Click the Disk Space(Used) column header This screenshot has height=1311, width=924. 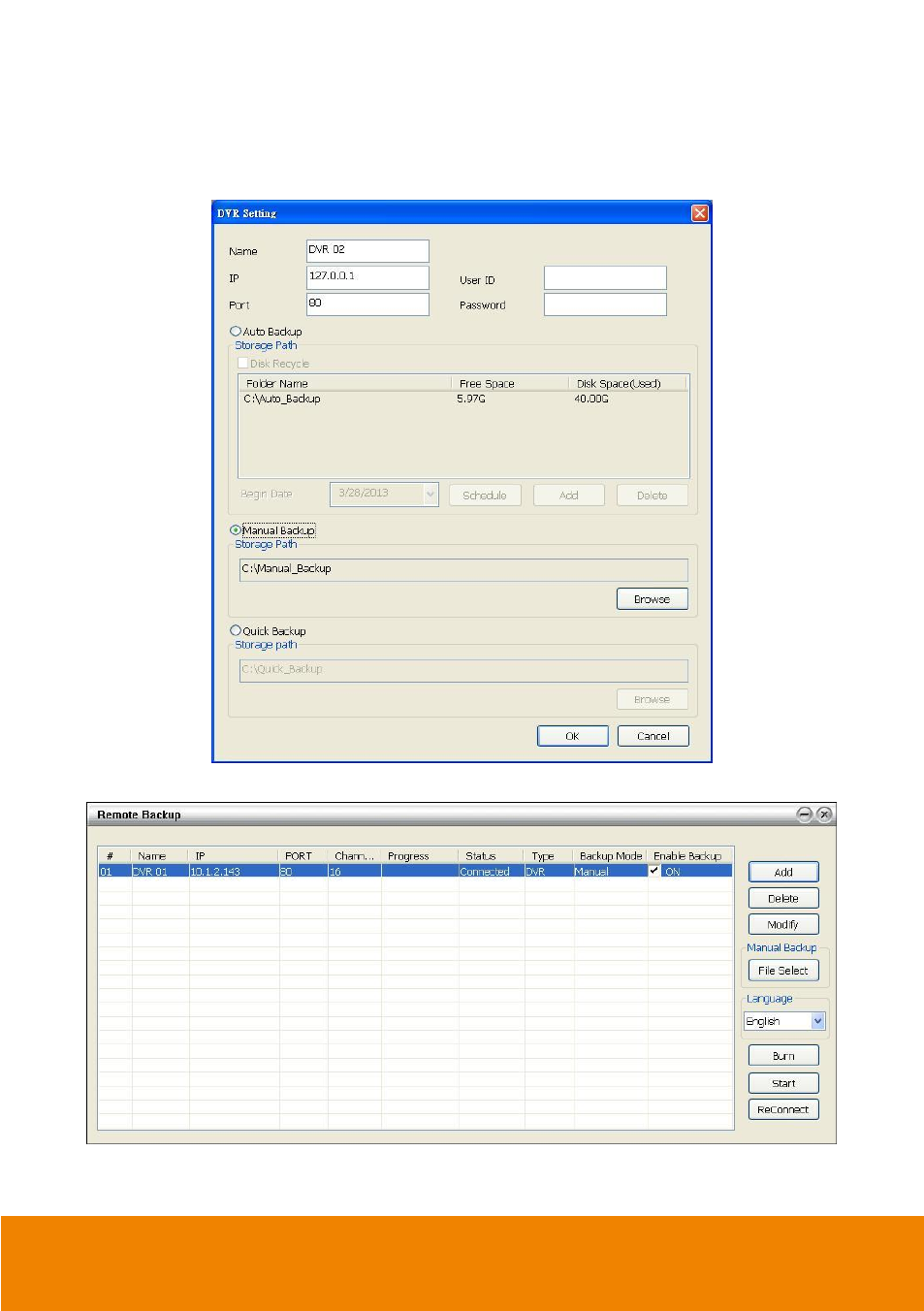[627, 383]
